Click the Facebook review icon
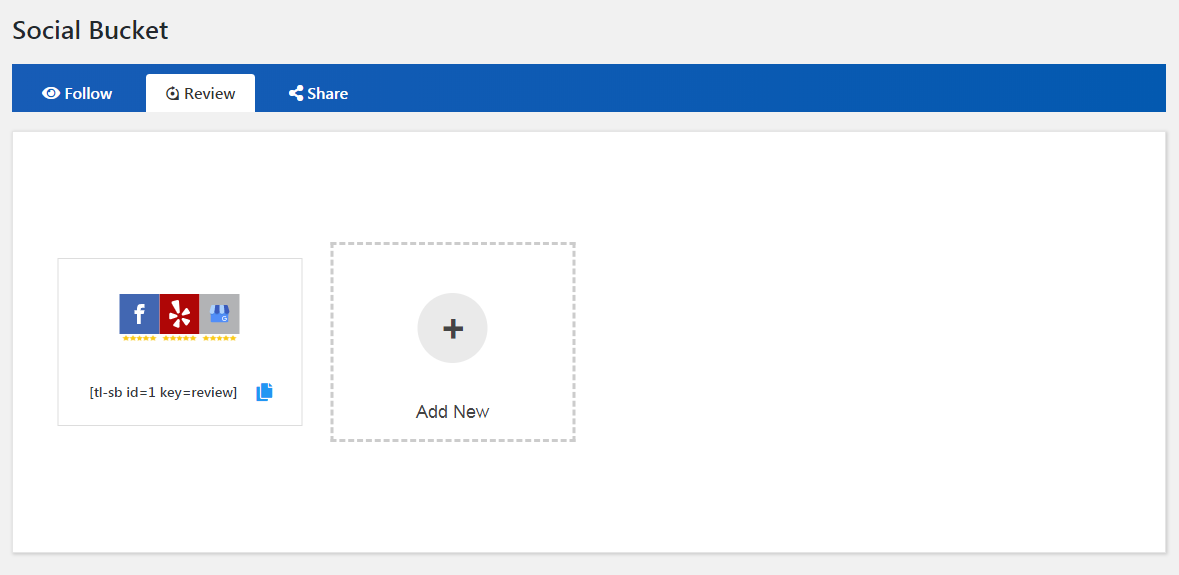Screen dimensions: 1179x575 [x=139, y=313]
